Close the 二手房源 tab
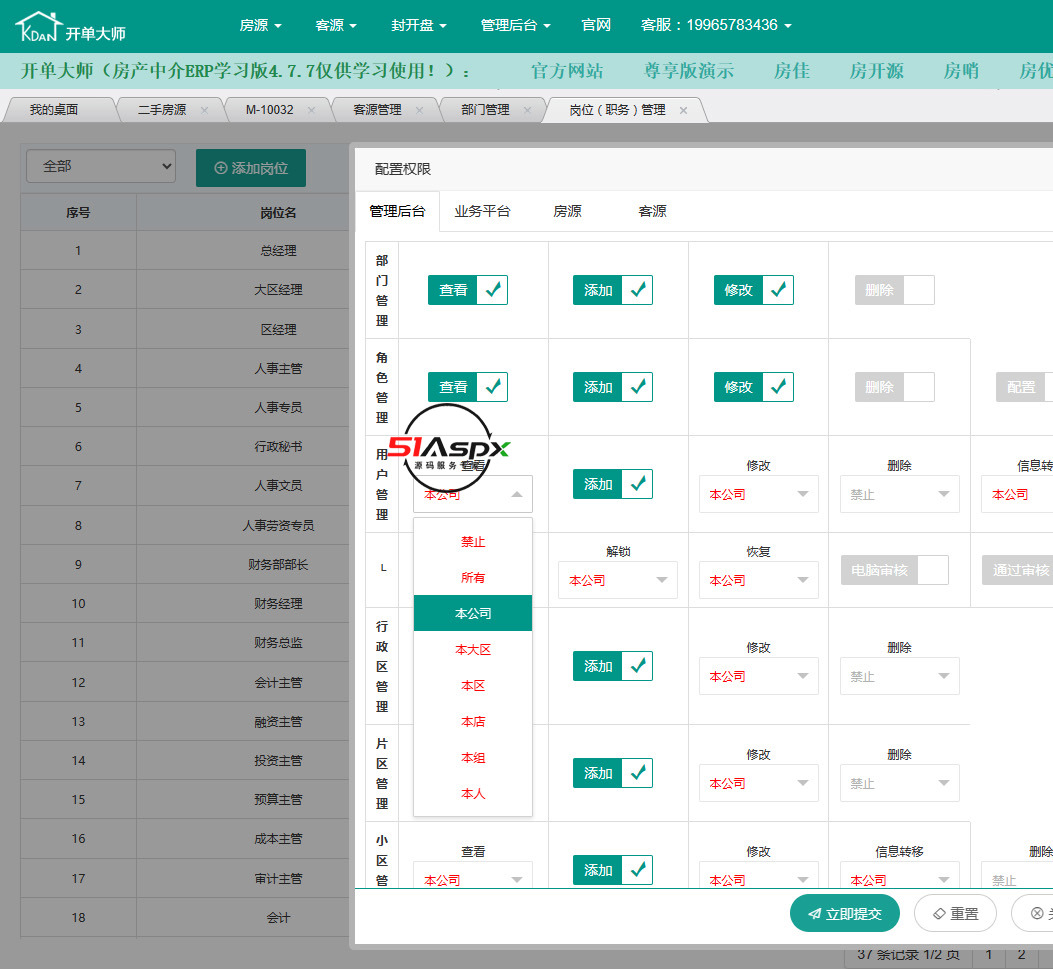 pos(204,110)
